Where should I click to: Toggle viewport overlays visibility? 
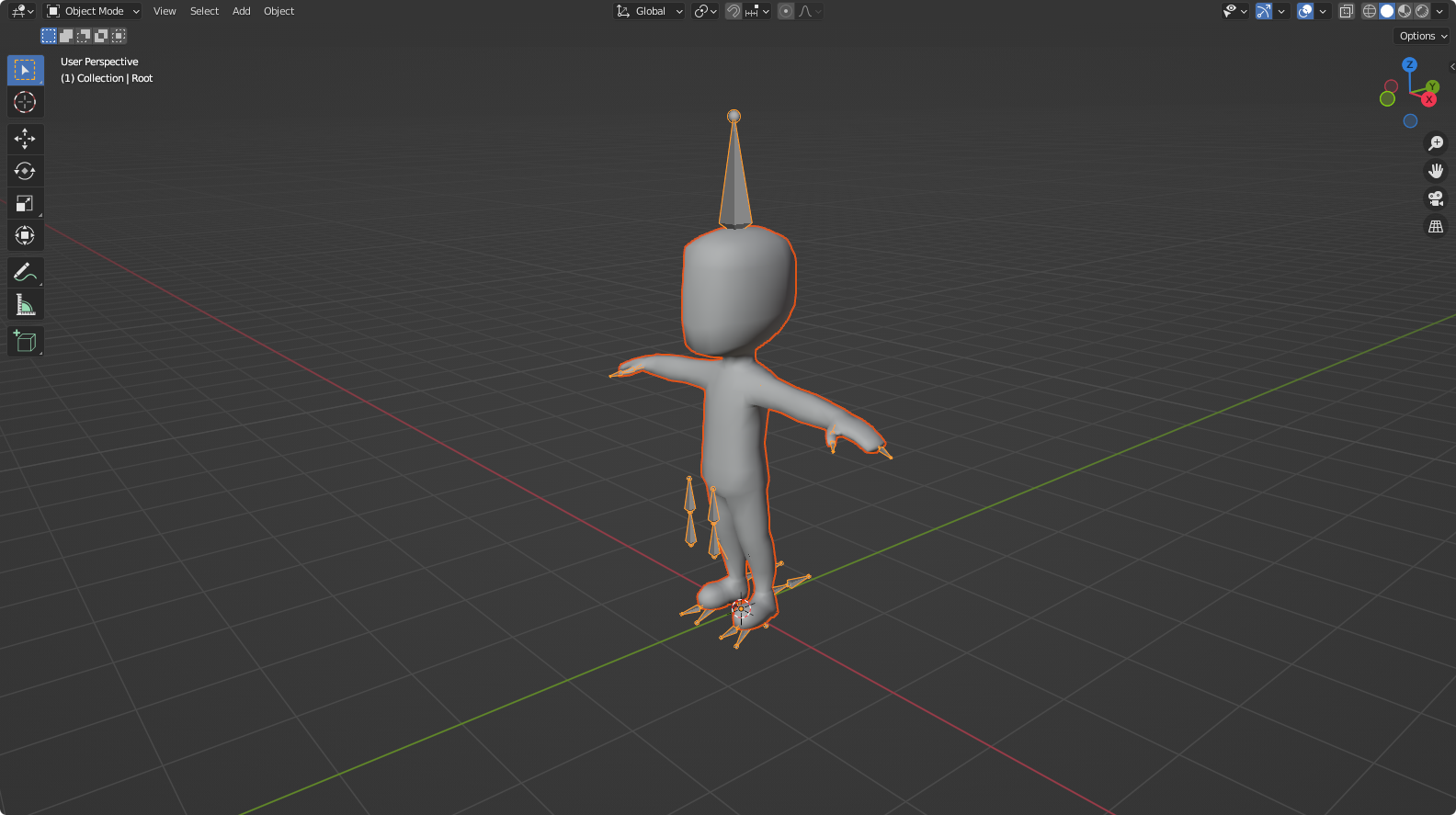pyautogui.click(x=1305, y=11)
